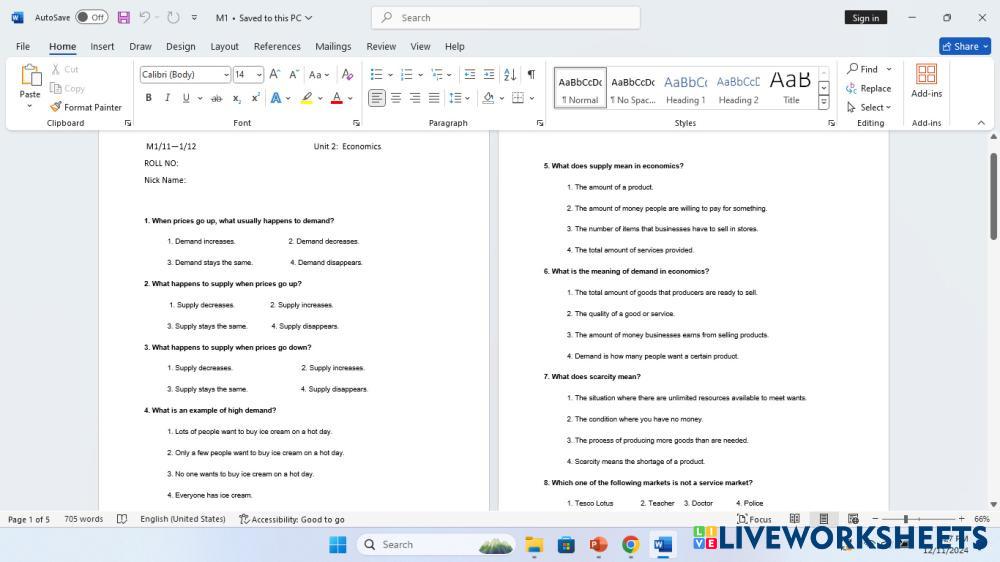This screenshot has width=1000, height=562.
Task: Open the font name dropdown
Action: (x=225, y=75)
